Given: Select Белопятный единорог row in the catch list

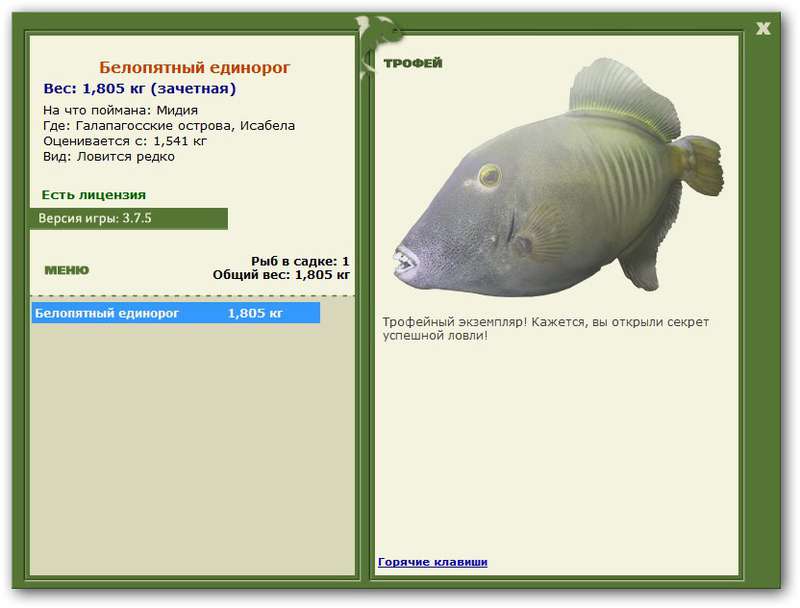Looking at the screenshot, I should pyautogui.click(x=176, y=313).
